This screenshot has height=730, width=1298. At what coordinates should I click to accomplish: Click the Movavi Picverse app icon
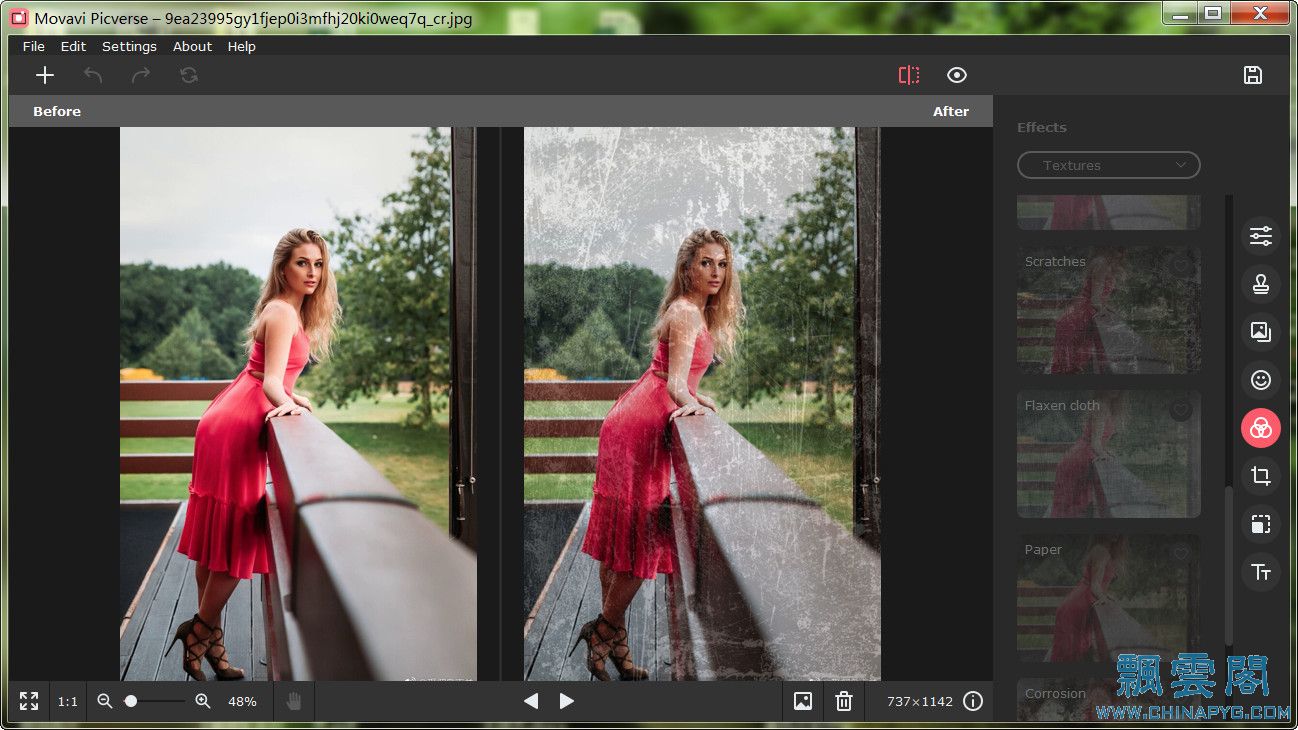pyautogui.click(x=18, y=18)
